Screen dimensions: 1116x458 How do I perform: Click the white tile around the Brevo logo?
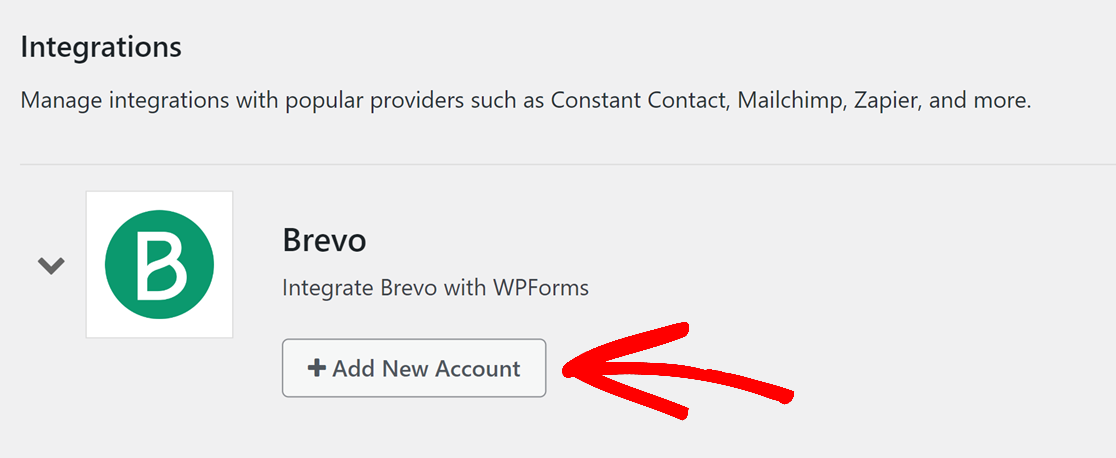point(159,264)
